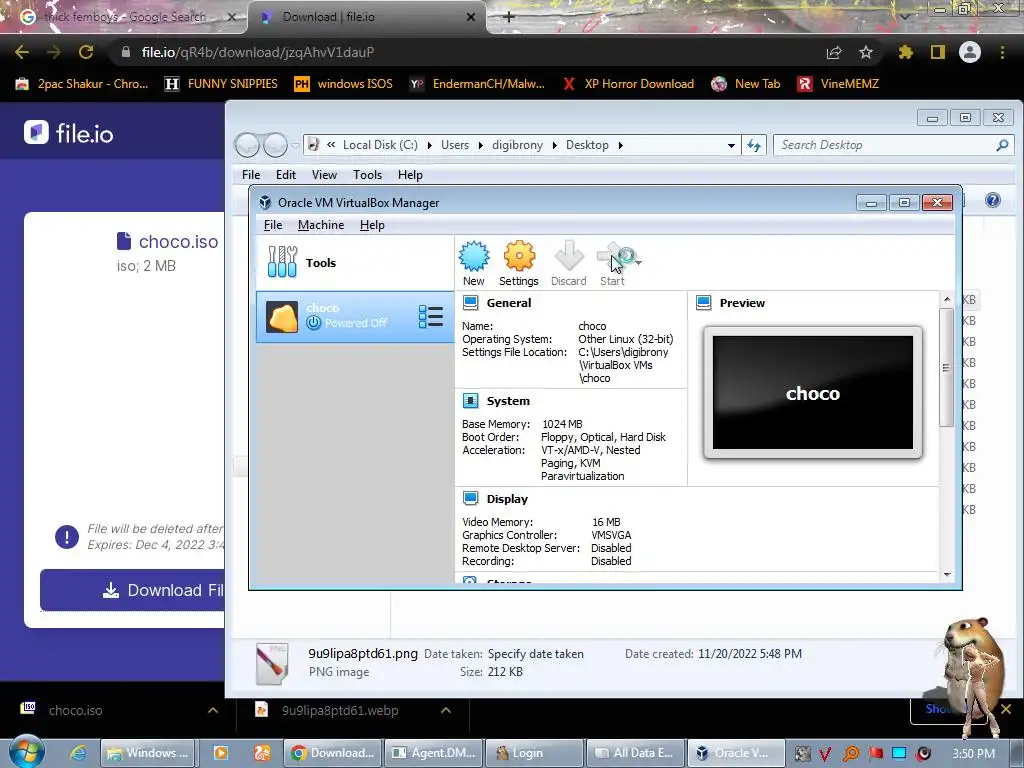This screenshot has height=768, width=1024.
Task: Expand the 9u9lipa8ptd61.webp download chevron
Action: pos(445,711)
